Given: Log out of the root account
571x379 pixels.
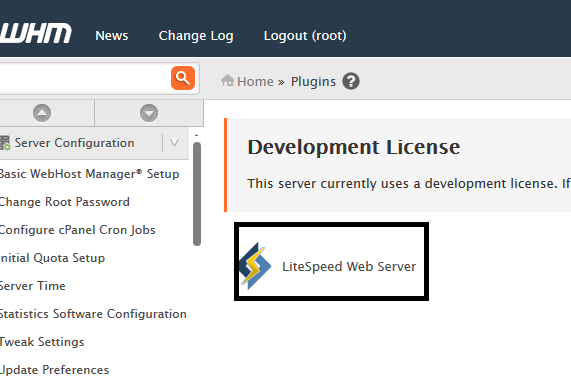Looking at the screenshot, I should (x=305, y=36).
